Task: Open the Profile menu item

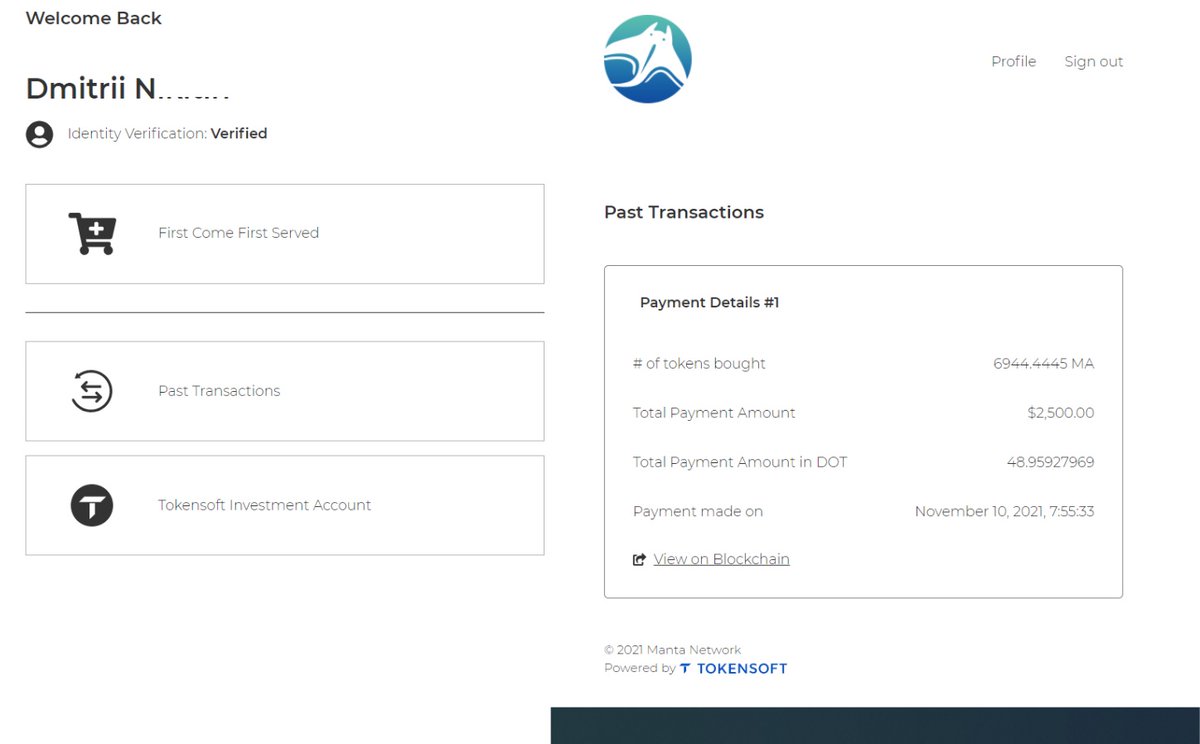Action: [x=1013, y=61]
